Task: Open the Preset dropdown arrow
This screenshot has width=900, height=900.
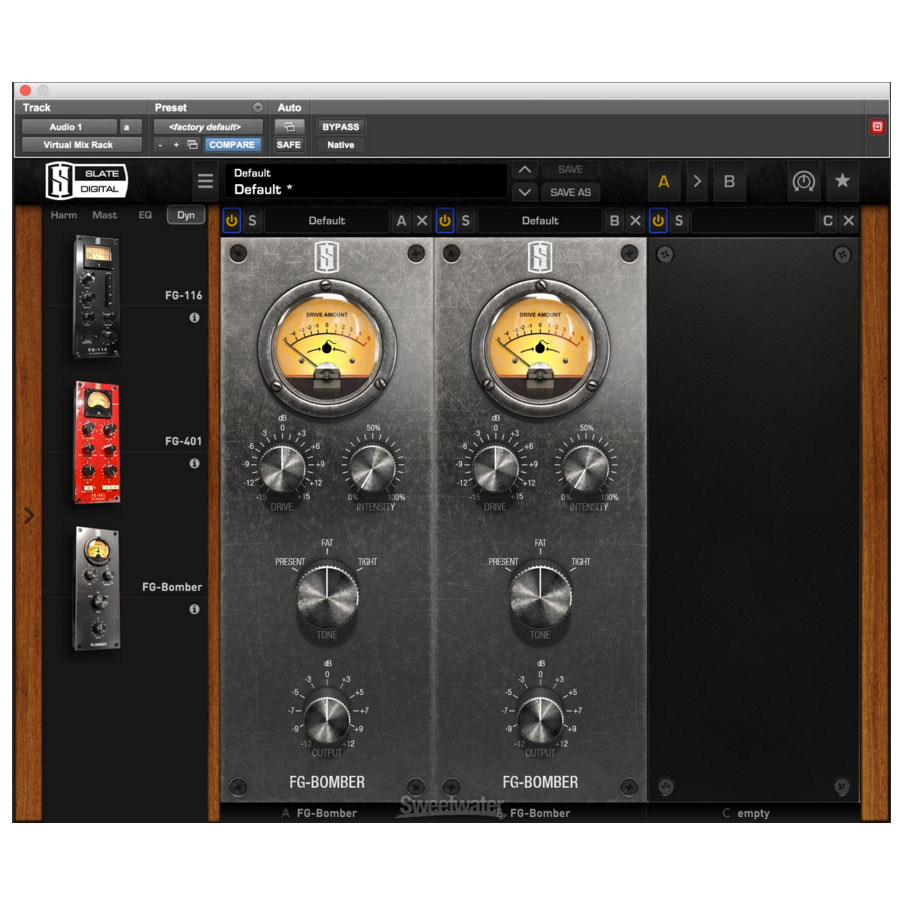Action: pos(258,107)
